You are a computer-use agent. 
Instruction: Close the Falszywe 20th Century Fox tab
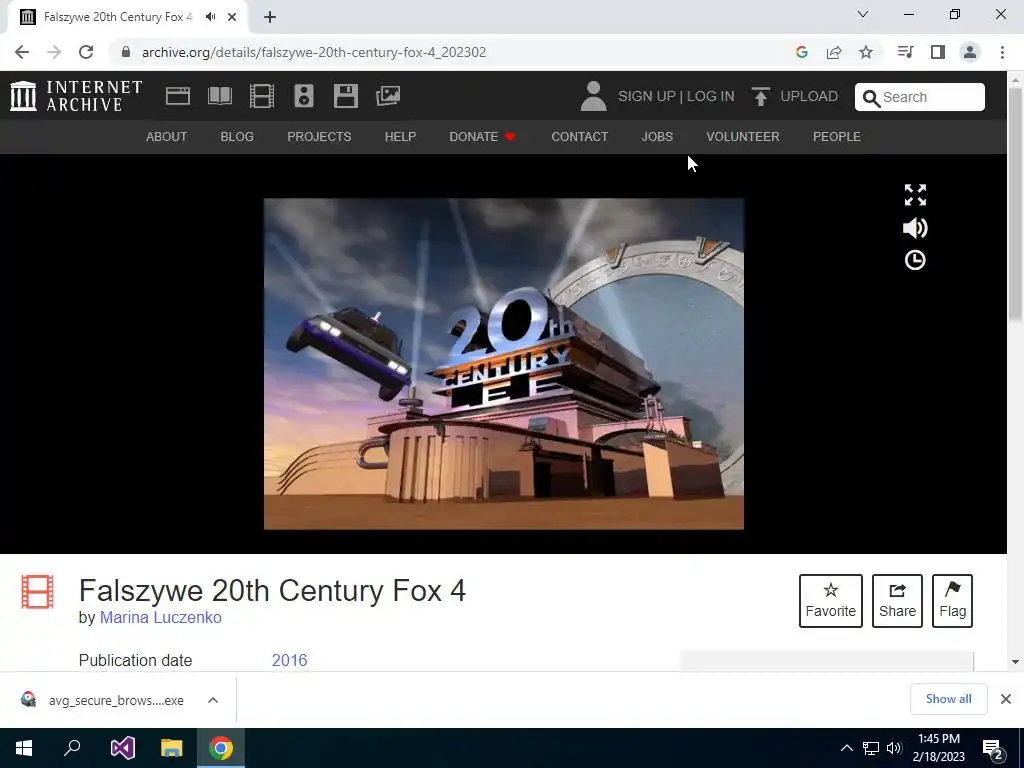pyautogui.click(x=232, y=17)
